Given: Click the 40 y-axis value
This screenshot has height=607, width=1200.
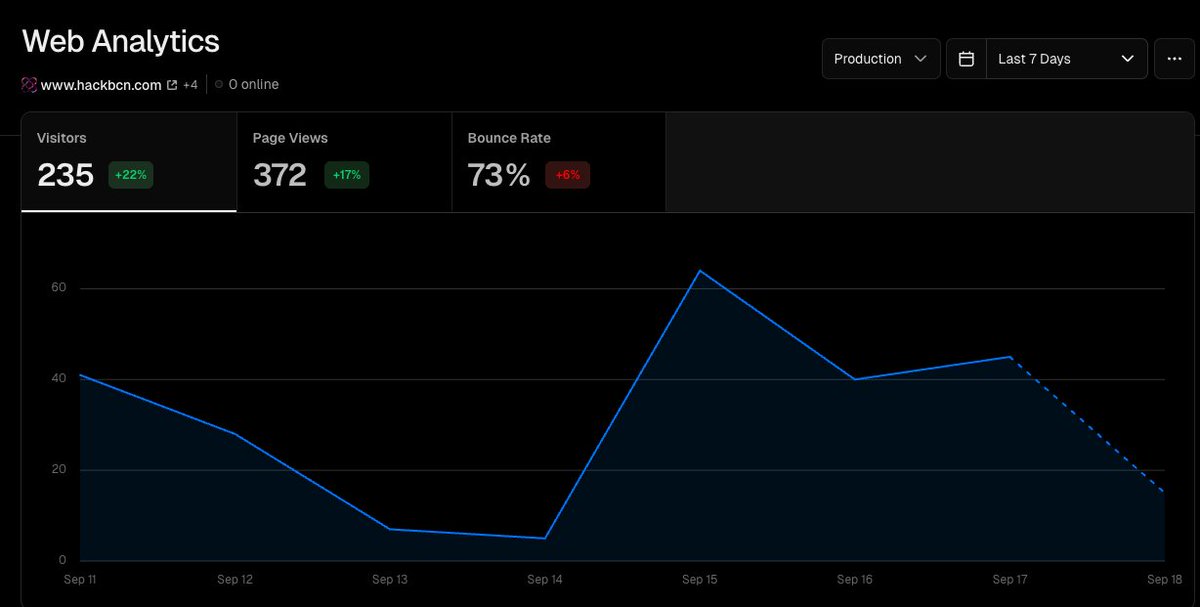Looking at the screenshot, I should coord(59,378).
